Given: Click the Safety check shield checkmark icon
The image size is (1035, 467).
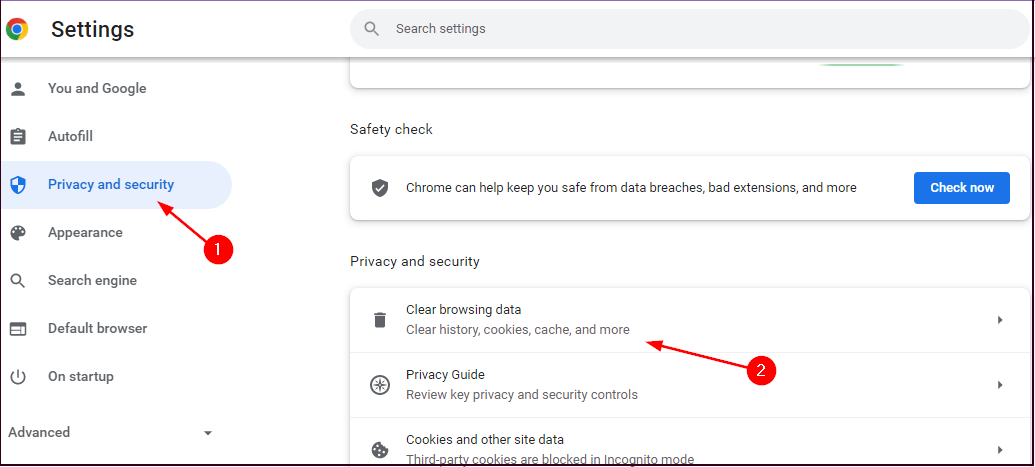Looking at the screenshot, I should [x=380, y=188].
